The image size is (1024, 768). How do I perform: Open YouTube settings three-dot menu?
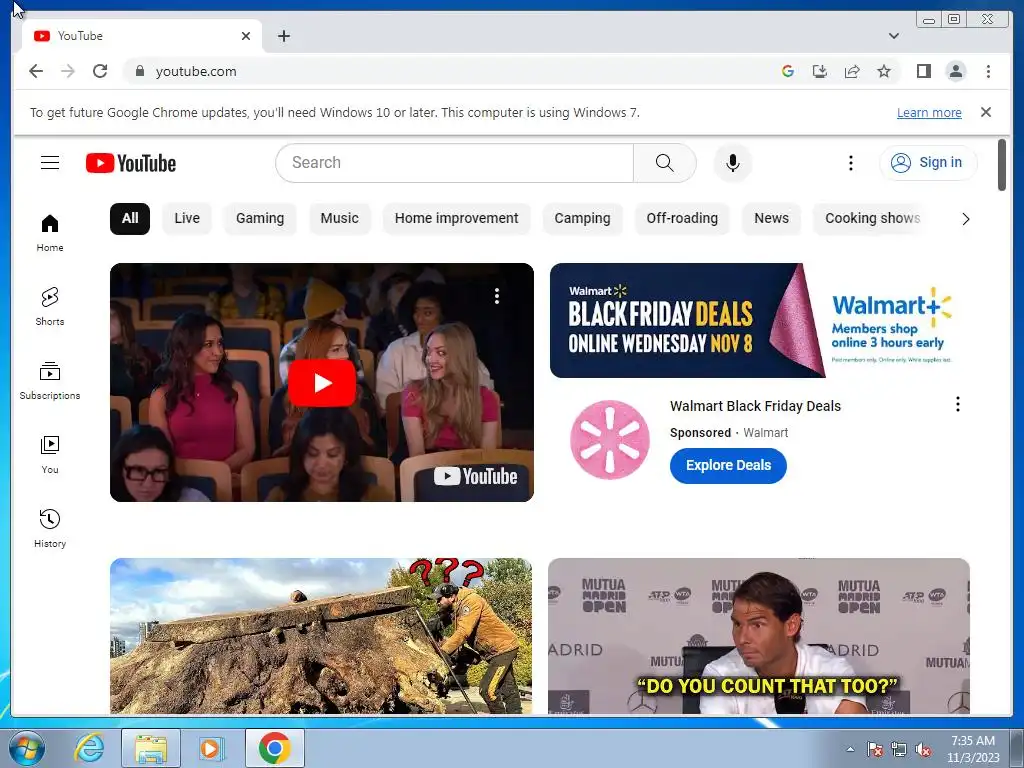(850, 163)
